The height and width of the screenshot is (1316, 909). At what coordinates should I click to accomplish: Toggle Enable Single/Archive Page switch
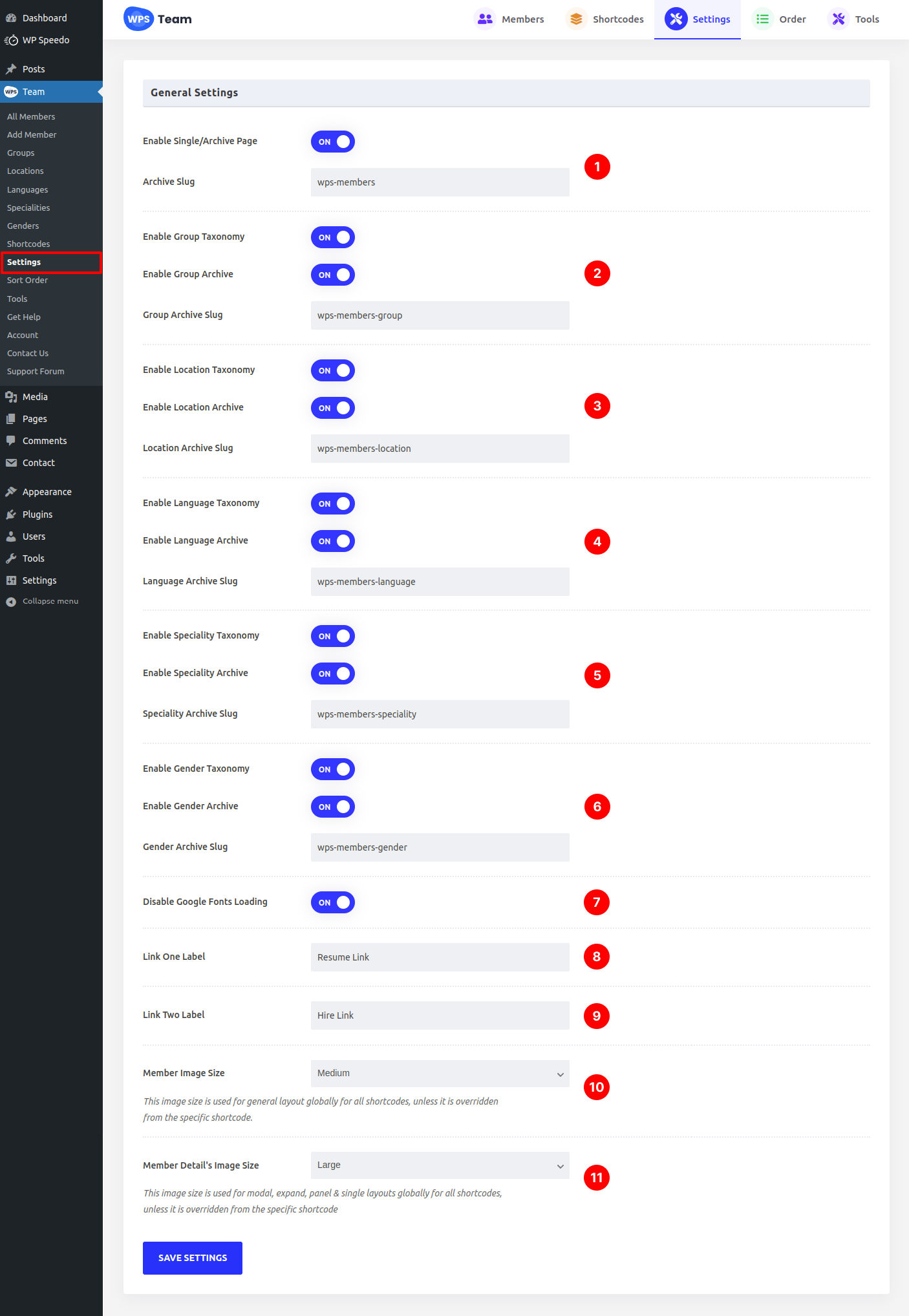[333, 142]
